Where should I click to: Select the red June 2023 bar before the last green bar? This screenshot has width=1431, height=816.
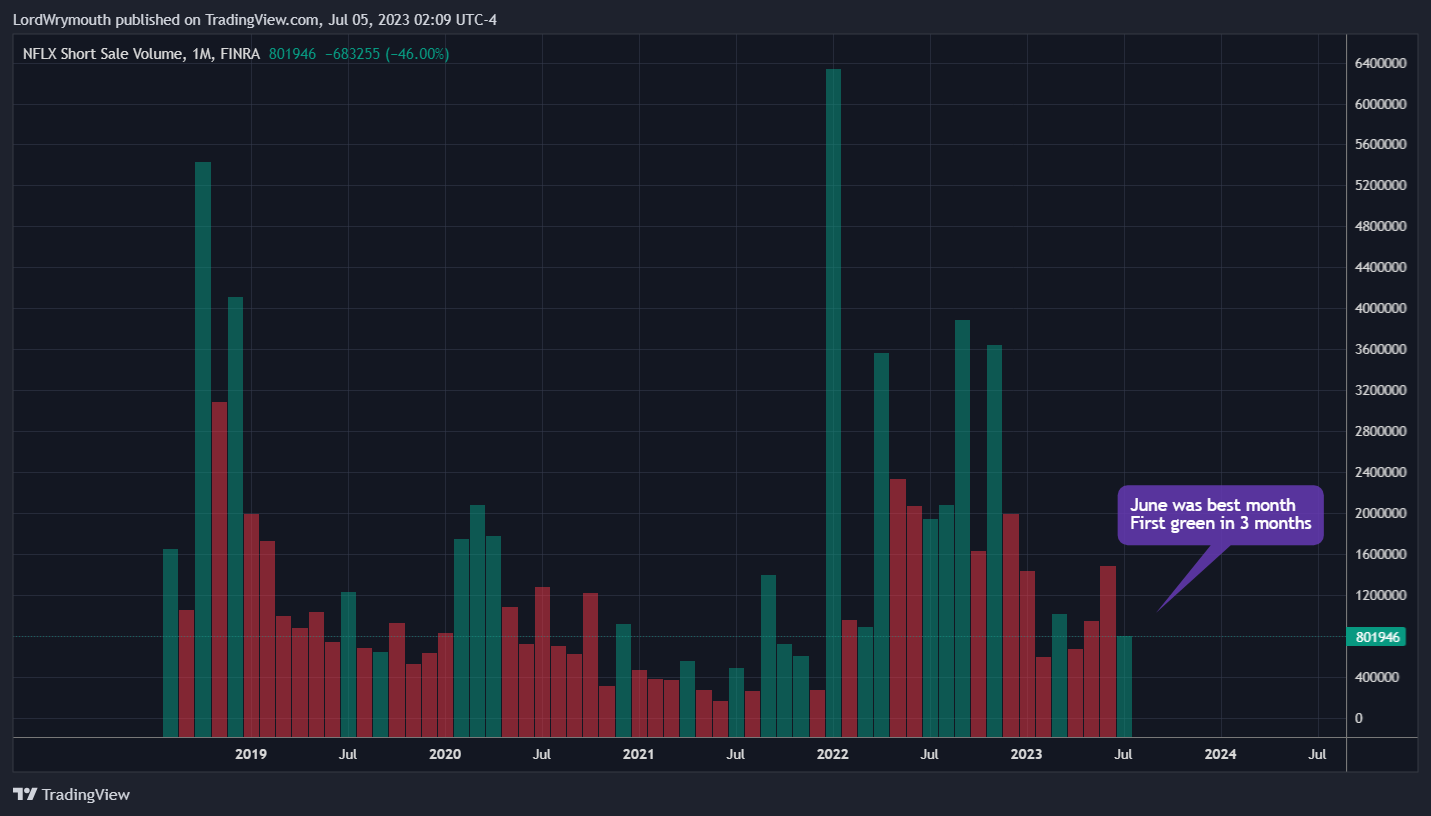[1108, 651]
